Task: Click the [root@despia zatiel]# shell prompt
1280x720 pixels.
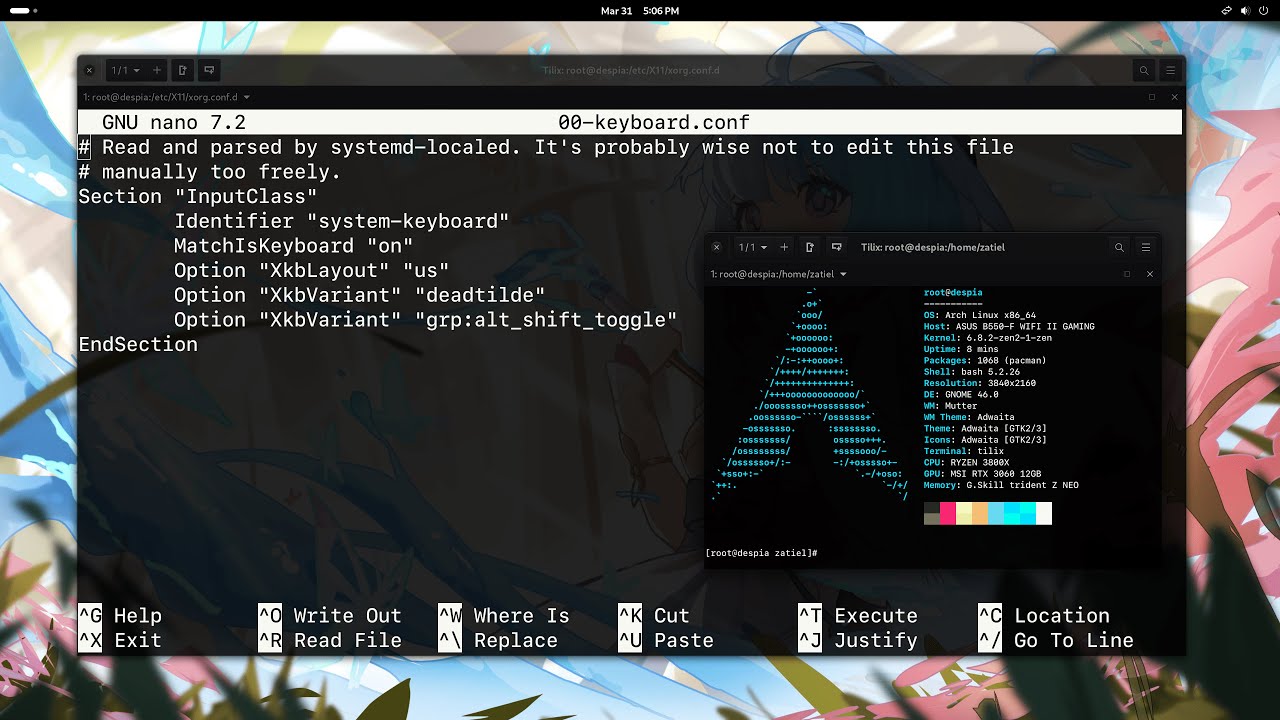Action: tap(762, 553)
